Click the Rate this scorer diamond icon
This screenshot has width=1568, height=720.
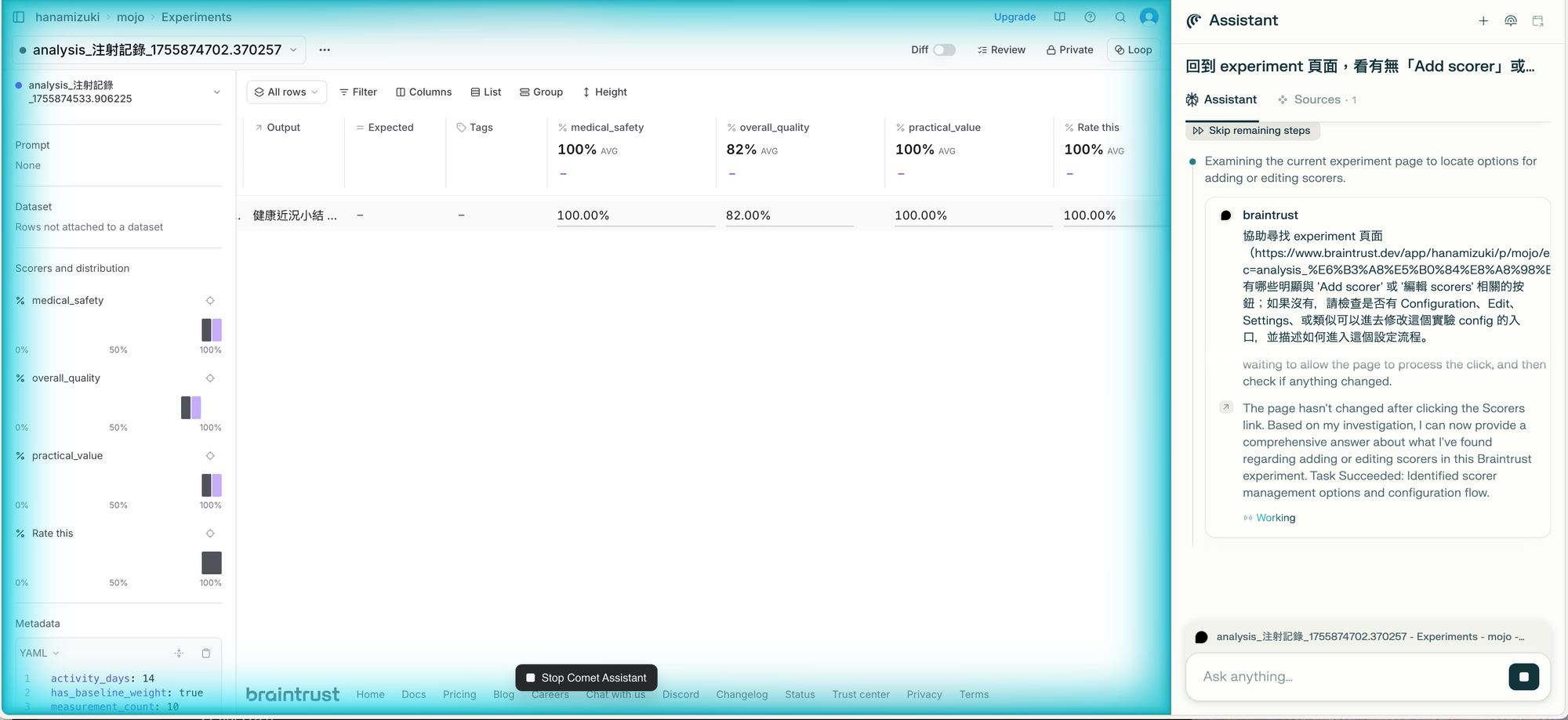tap(210, 534)
